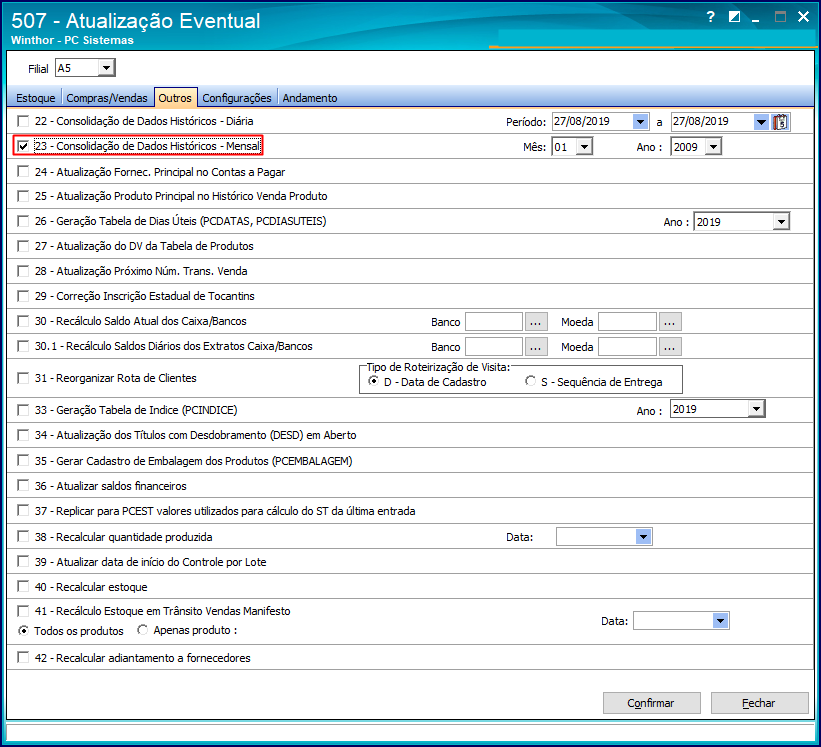This screenshot has height=747, width=821.
Task: Click the Fechar button
Action: [759, 703]
